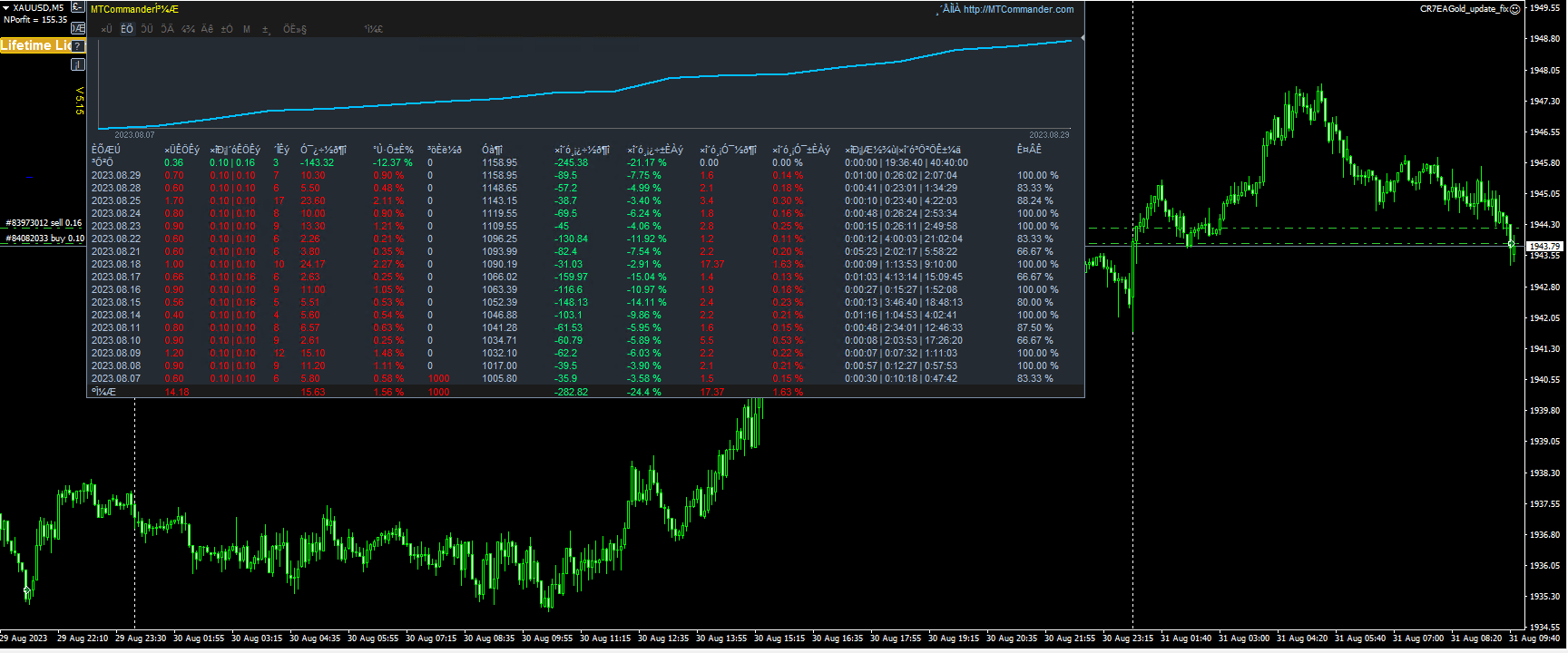This screenshot has height=653, width=1568.
Task: Click the info icon below the help icon
Action: pyautogui.click(x=78, y=64)
